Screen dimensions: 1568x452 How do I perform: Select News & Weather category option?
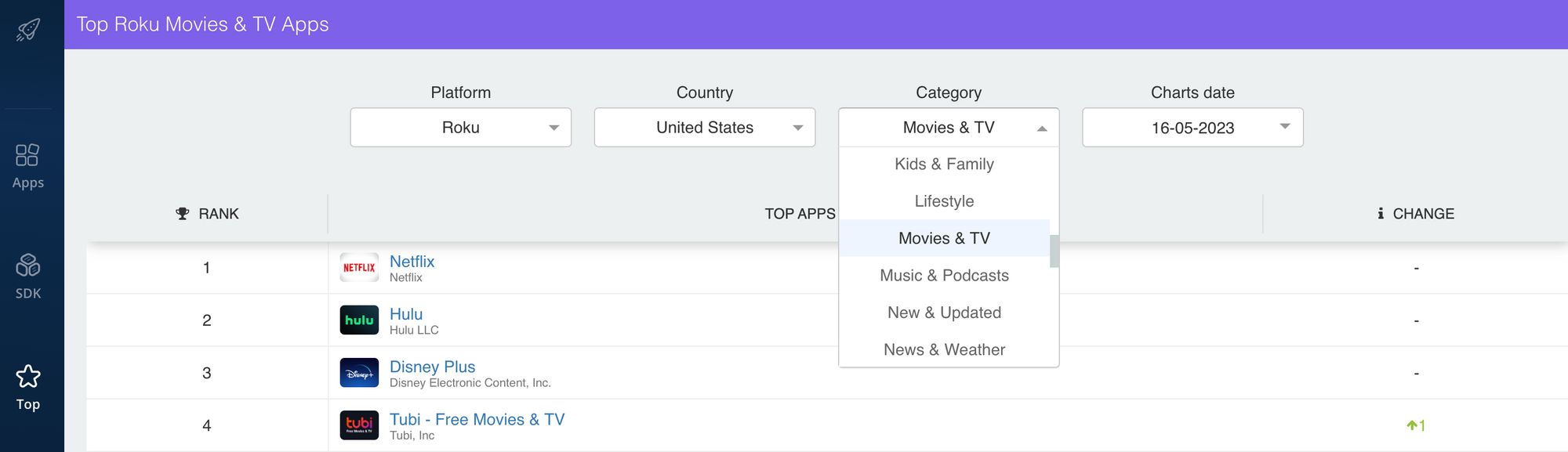click(944, 349)
